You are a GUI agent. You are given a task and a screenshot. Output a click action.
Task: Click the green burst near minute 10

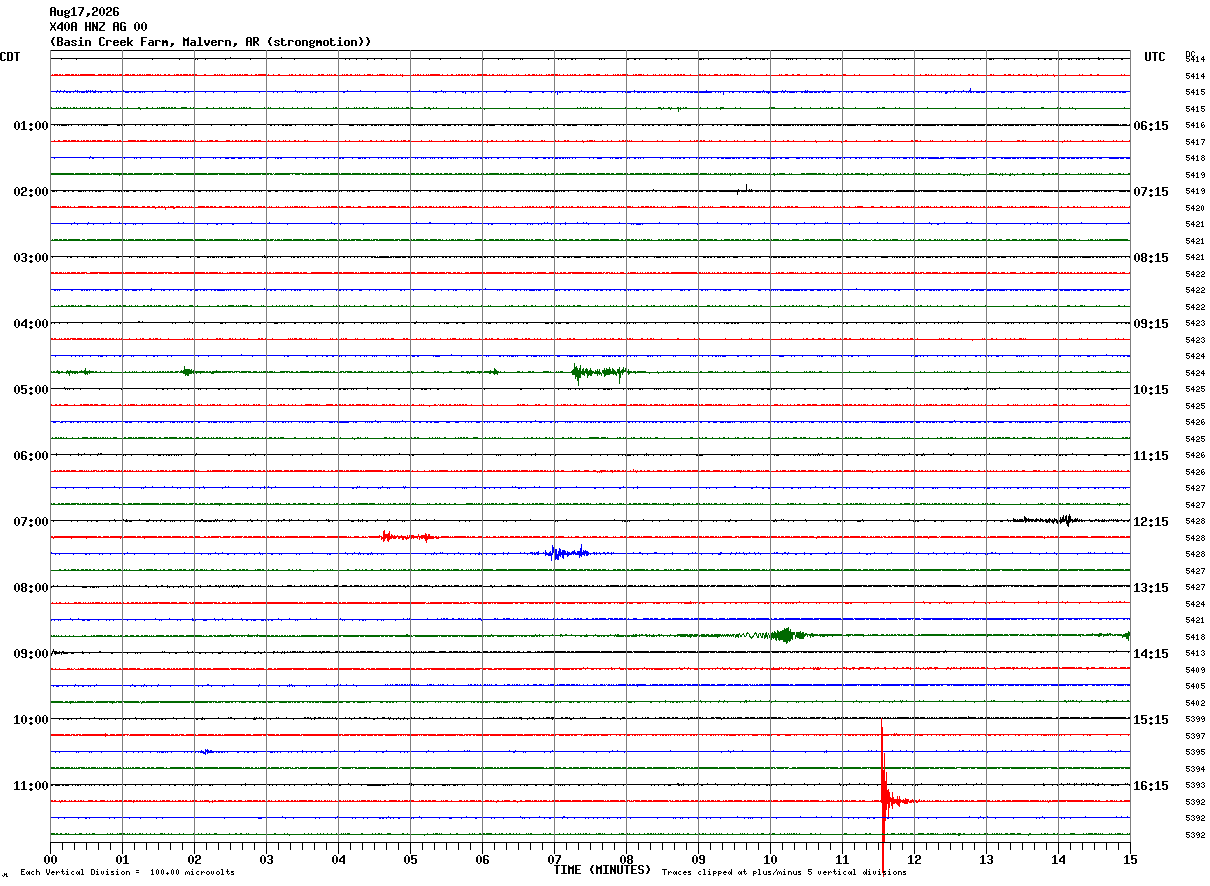(x=785, y=634)
